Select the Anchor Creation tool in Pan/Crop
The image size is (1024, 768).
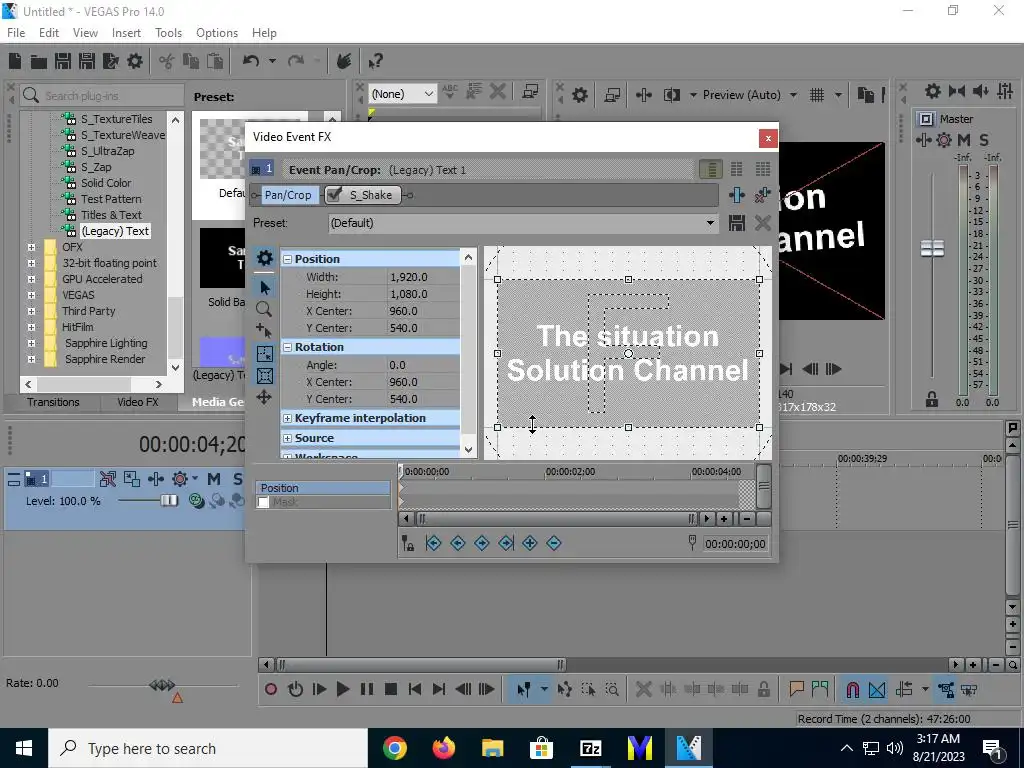tap(264, 330)
